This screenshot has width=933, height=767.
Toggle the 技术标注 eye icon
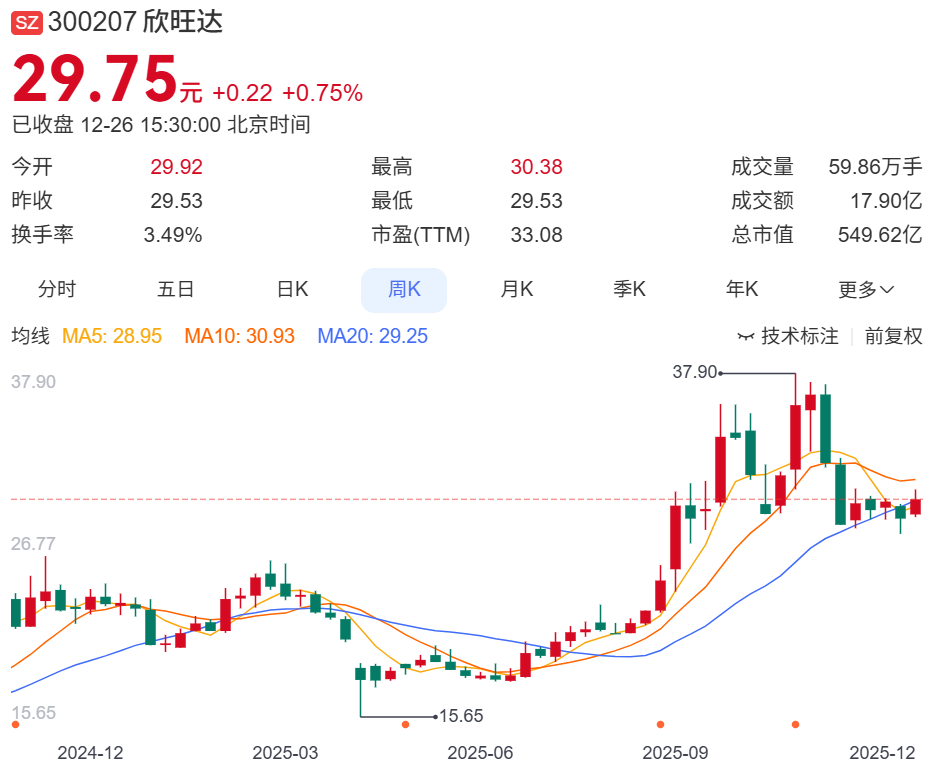(745, 337)
